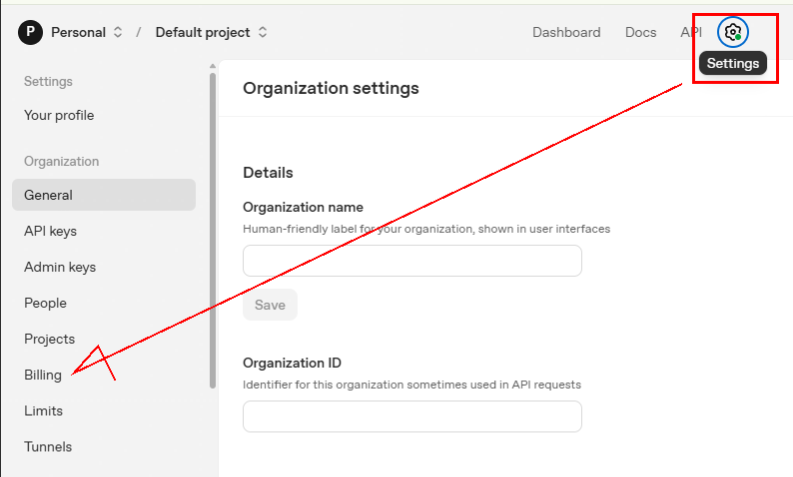This screenshot has height=477, width=793.
Task: Click the sidebar vertical scrollbar
Action: click(212, 230)
